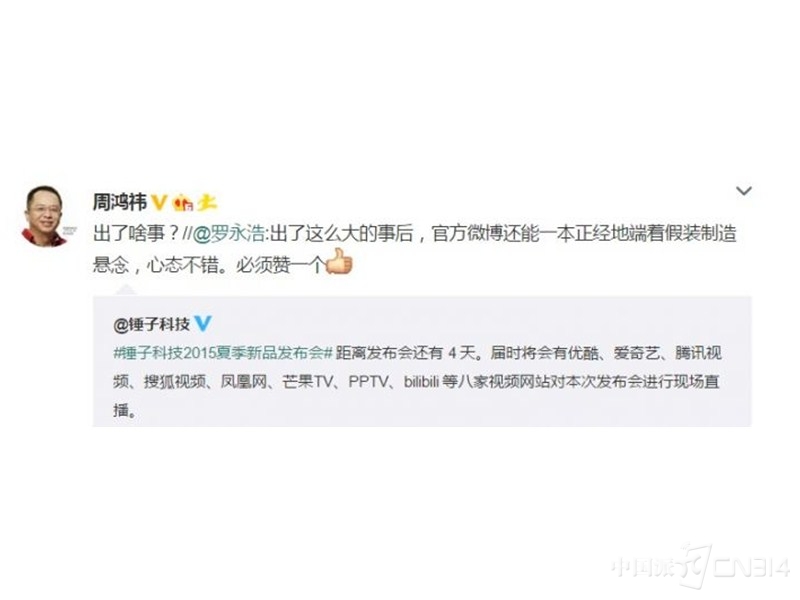Click the comment text 出了啥事？

pyautogui.click(x=135, y=234)
